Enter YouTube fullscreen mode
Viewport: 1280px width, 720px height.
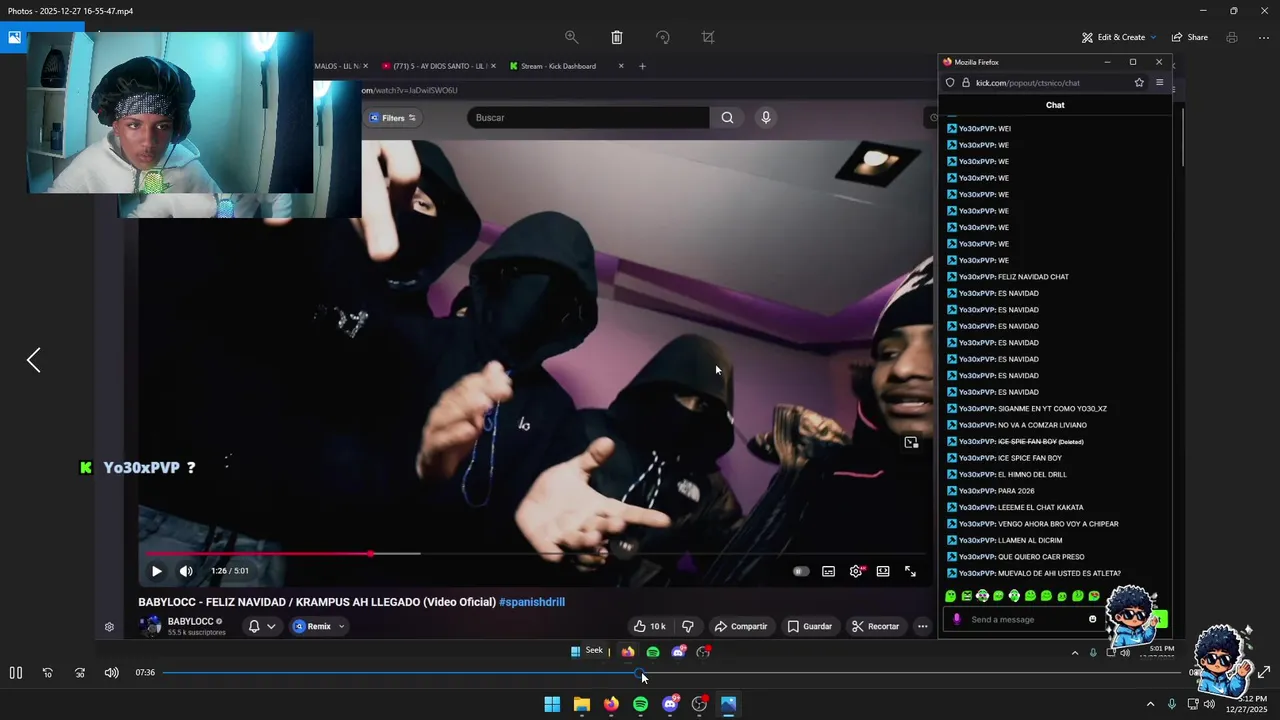coord(910,571)
